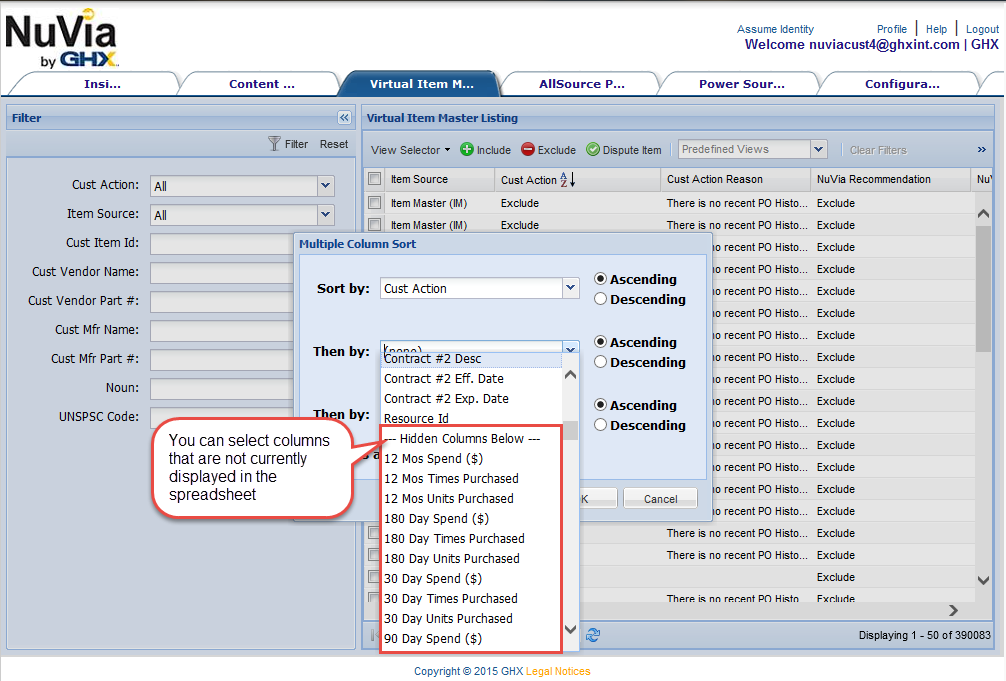This screenshot has height=681, width=1006.
Task: Open the AllSource P... tab
Action: (581, 83)
